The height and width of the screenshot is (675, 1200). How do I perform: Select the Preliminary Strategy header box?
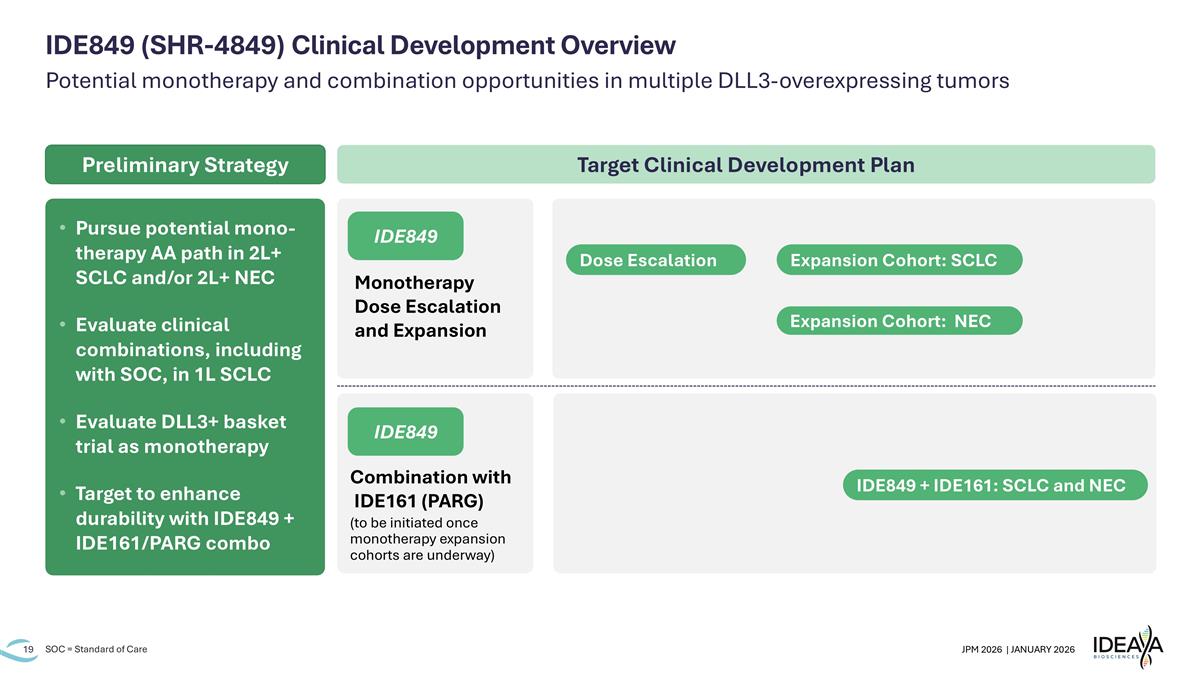tap(185, 165)
